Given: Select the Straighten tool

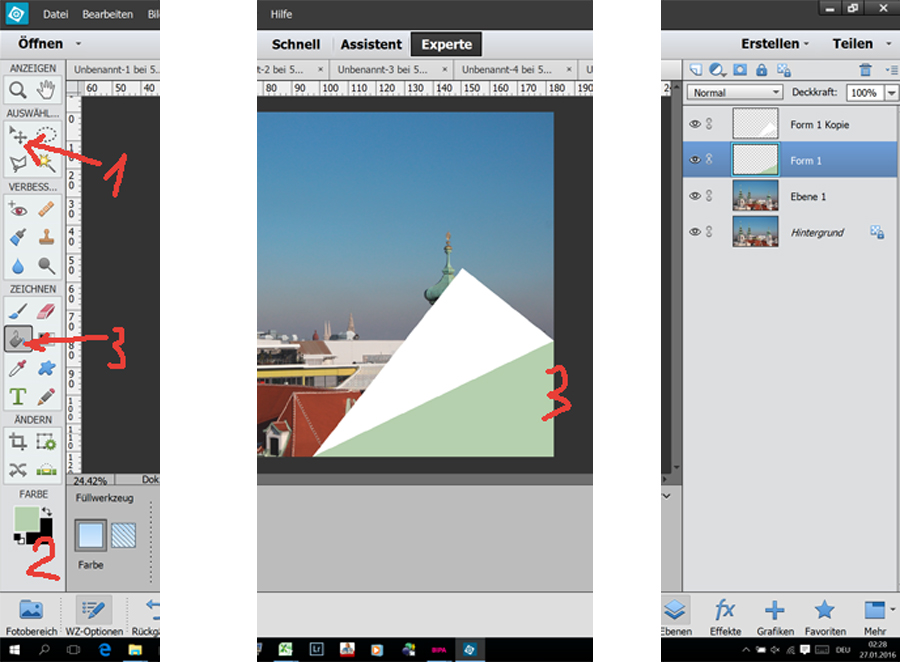Looking at the screenshot, I should pos(46,470).
